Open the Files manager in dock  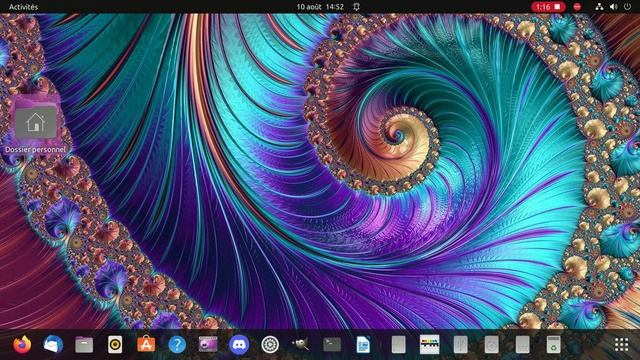click(84, 345)
